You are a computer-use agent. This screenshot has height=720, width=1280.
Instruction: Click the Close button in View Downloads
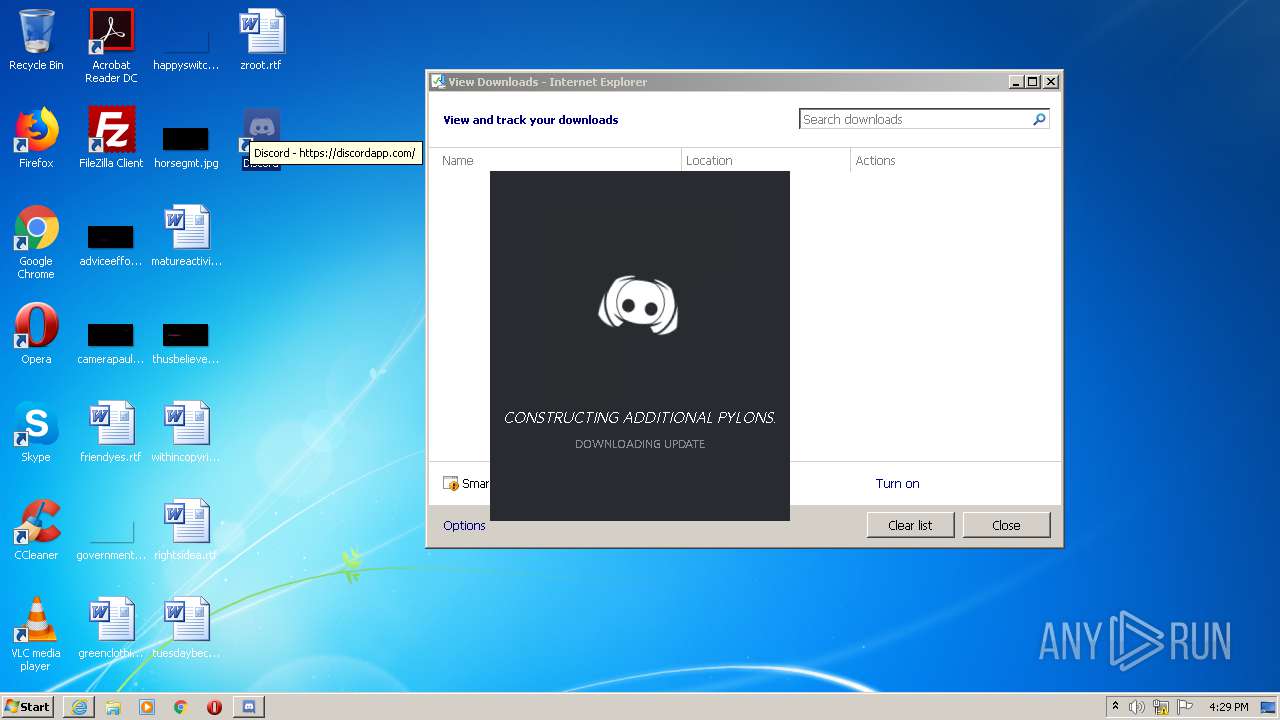pyautogui.click(x=1006, y=525)
